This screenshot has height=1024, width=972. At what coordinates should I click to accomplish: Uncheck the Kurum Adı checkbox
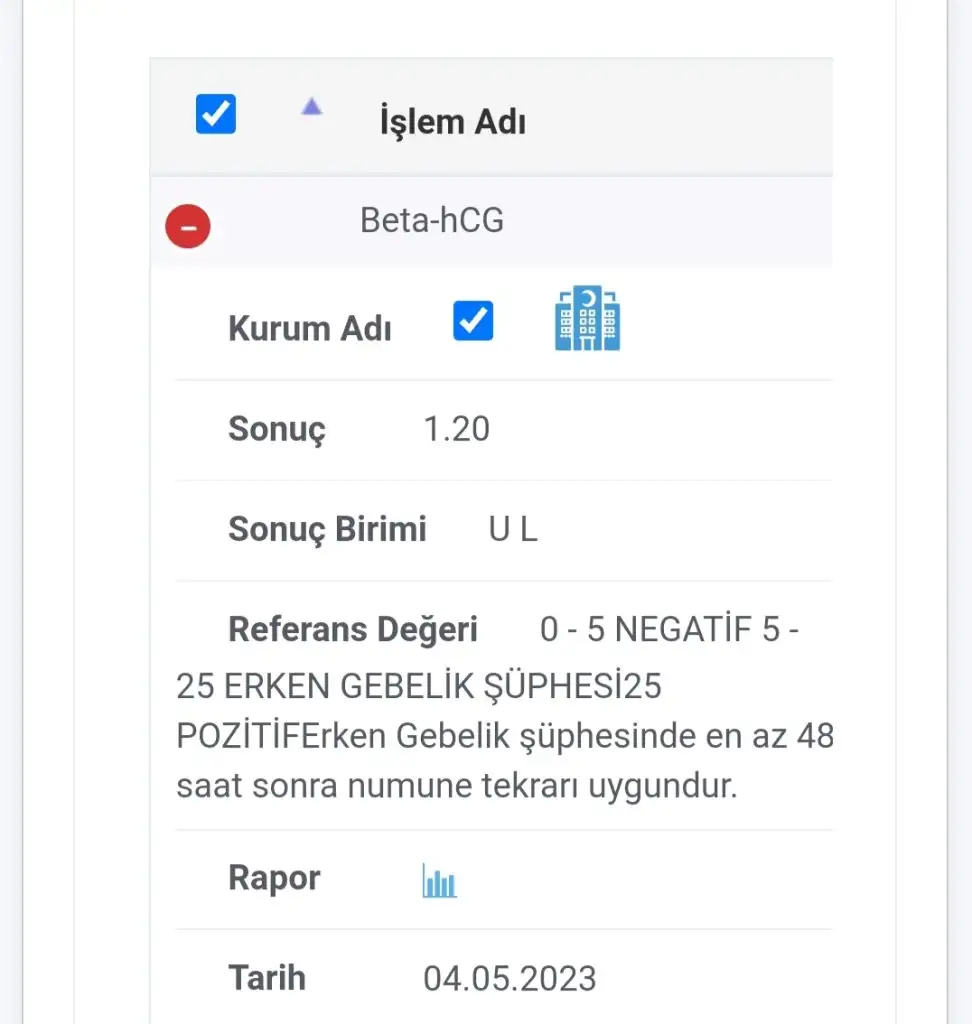coord(473,321)
